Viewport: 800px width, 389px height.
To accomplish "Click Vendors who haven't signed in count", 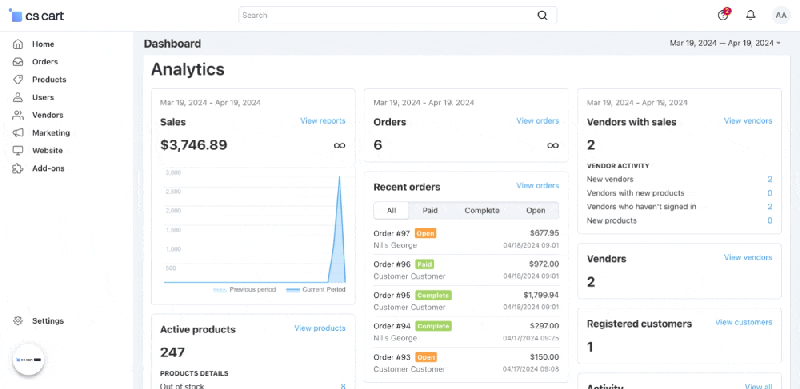I will coord(770,207).
